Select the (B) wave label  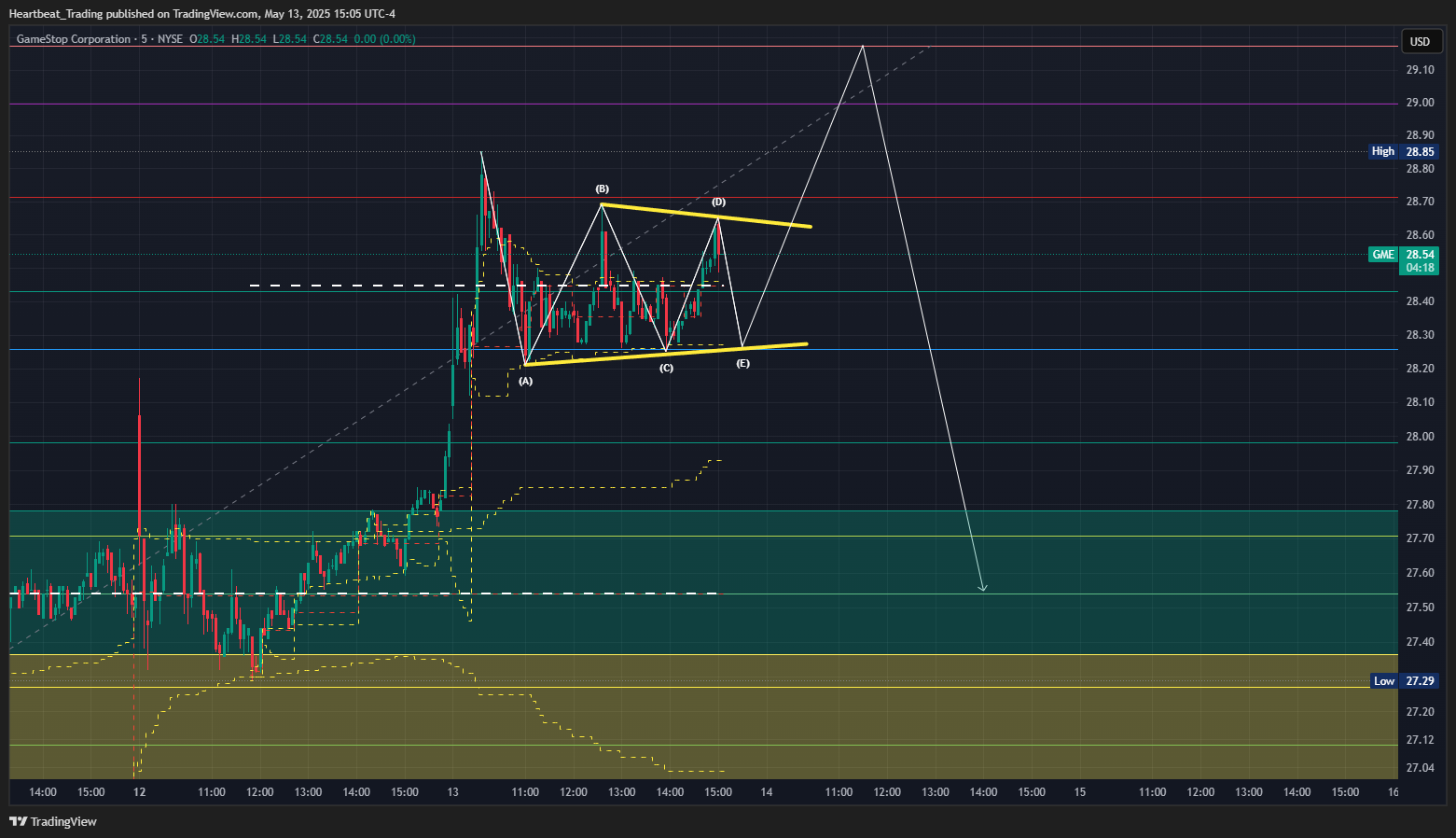click(x=603, y=189)
